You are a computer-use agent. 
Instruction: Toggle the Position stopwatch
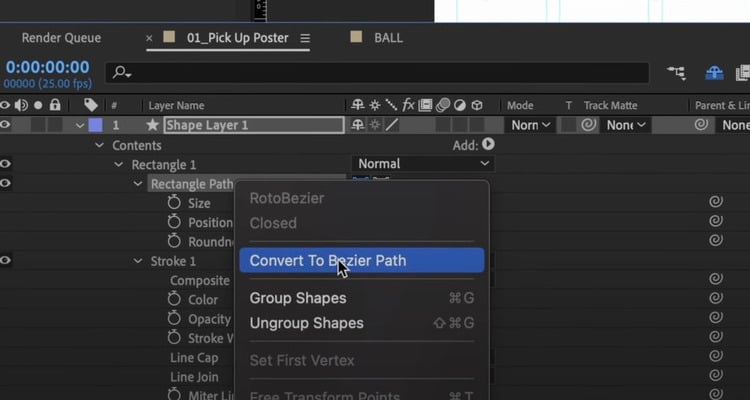pyautogui.click(x=174, y=222)
